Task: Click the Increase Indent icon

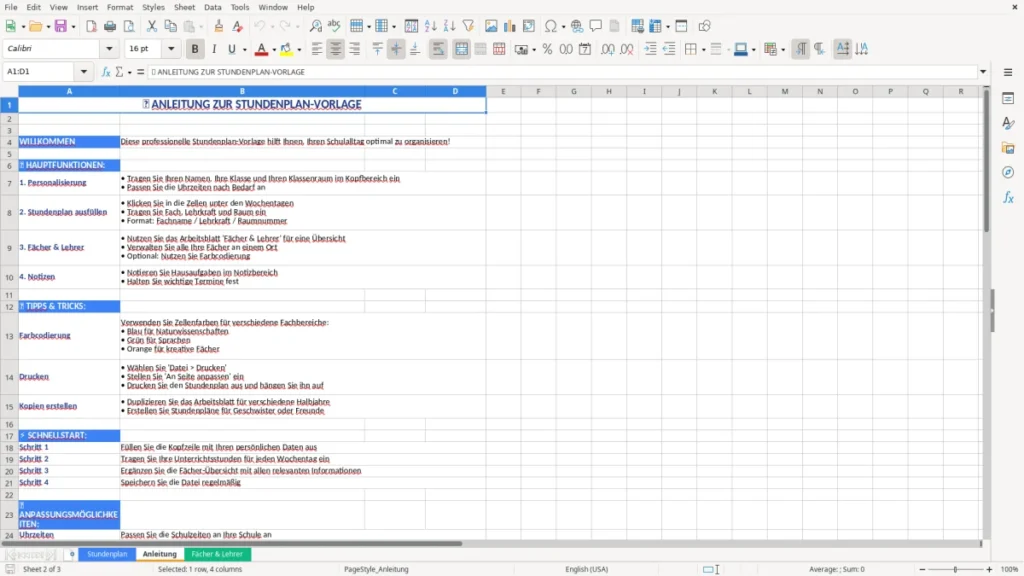Action: [650, 49]
